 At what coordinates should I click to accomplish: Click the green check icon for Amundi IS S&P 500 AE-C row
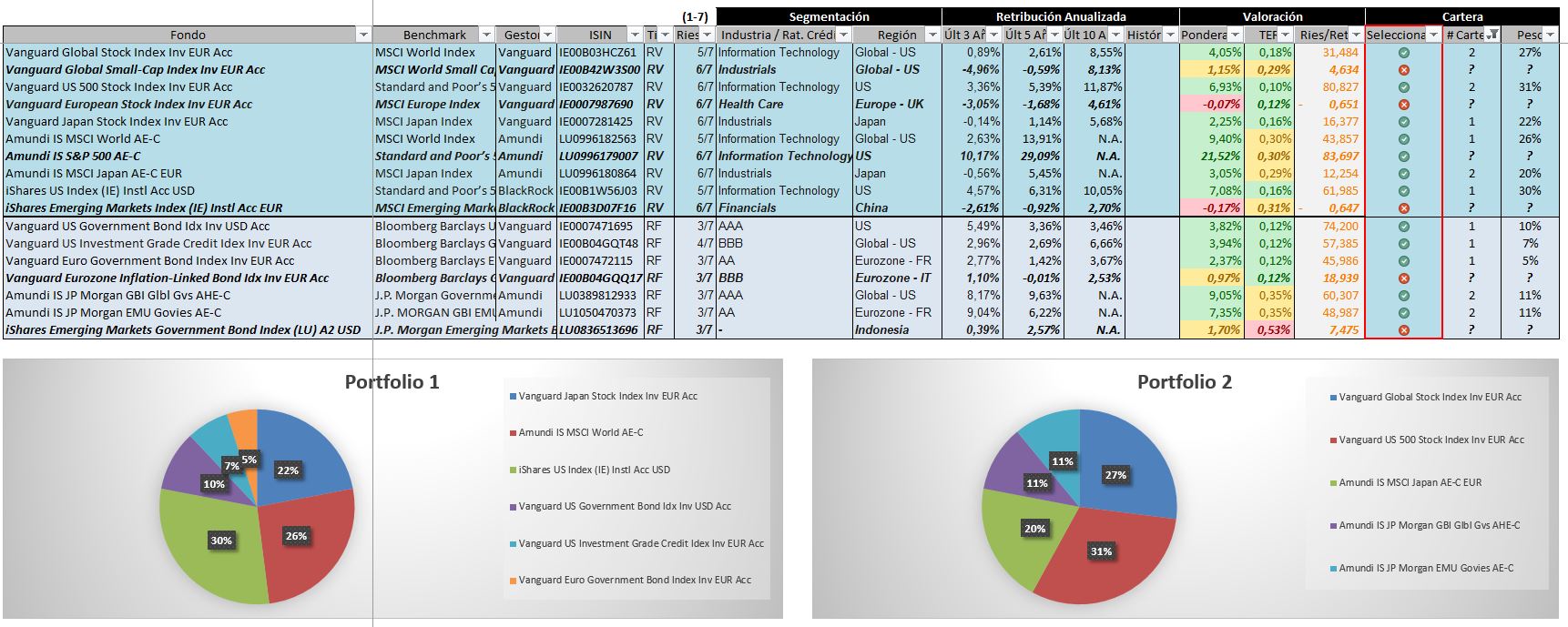(1403, 157)
